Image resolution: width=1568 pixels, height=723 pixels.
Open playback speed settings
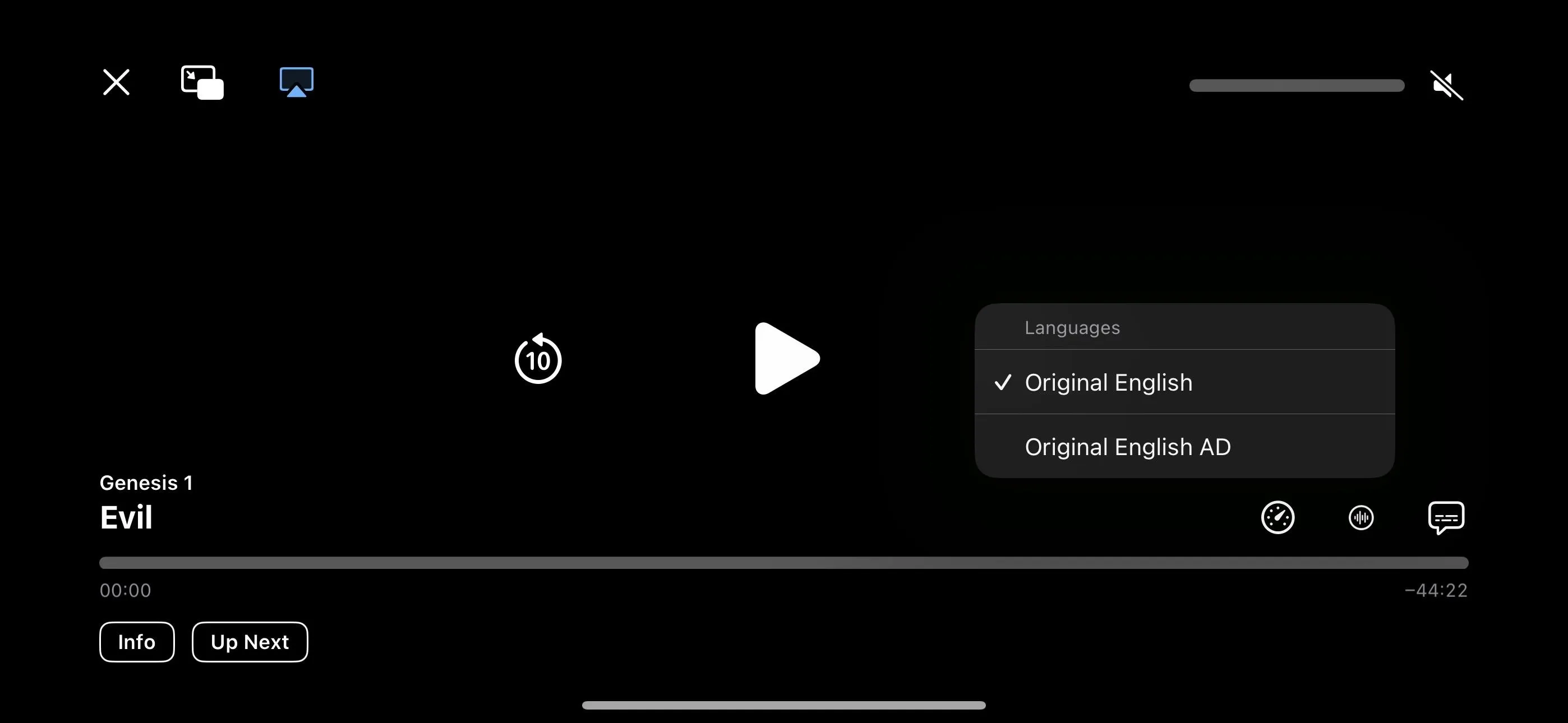1278,517
